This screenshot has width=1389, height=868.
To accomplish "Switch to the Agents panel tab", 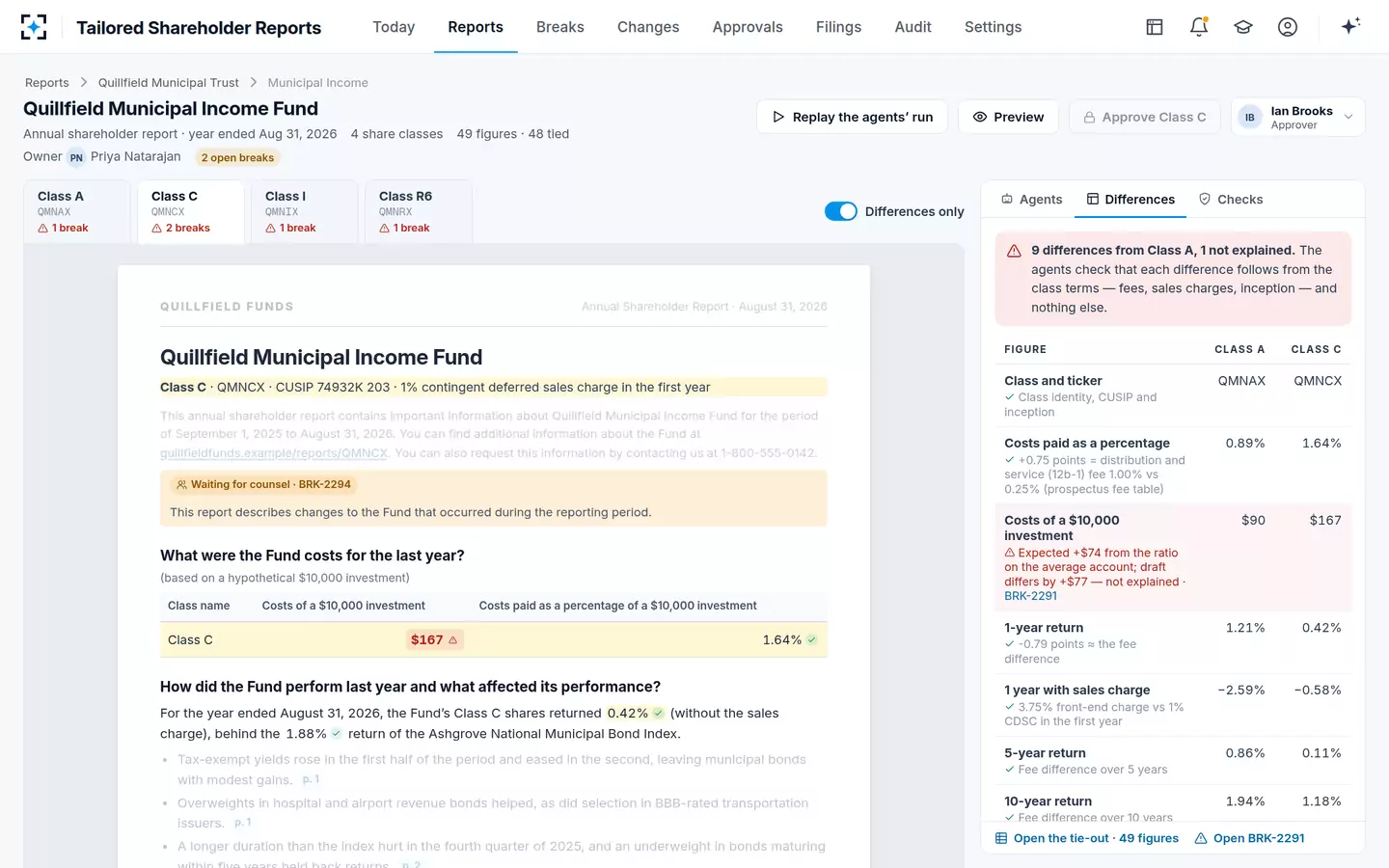I will 1031,200.
